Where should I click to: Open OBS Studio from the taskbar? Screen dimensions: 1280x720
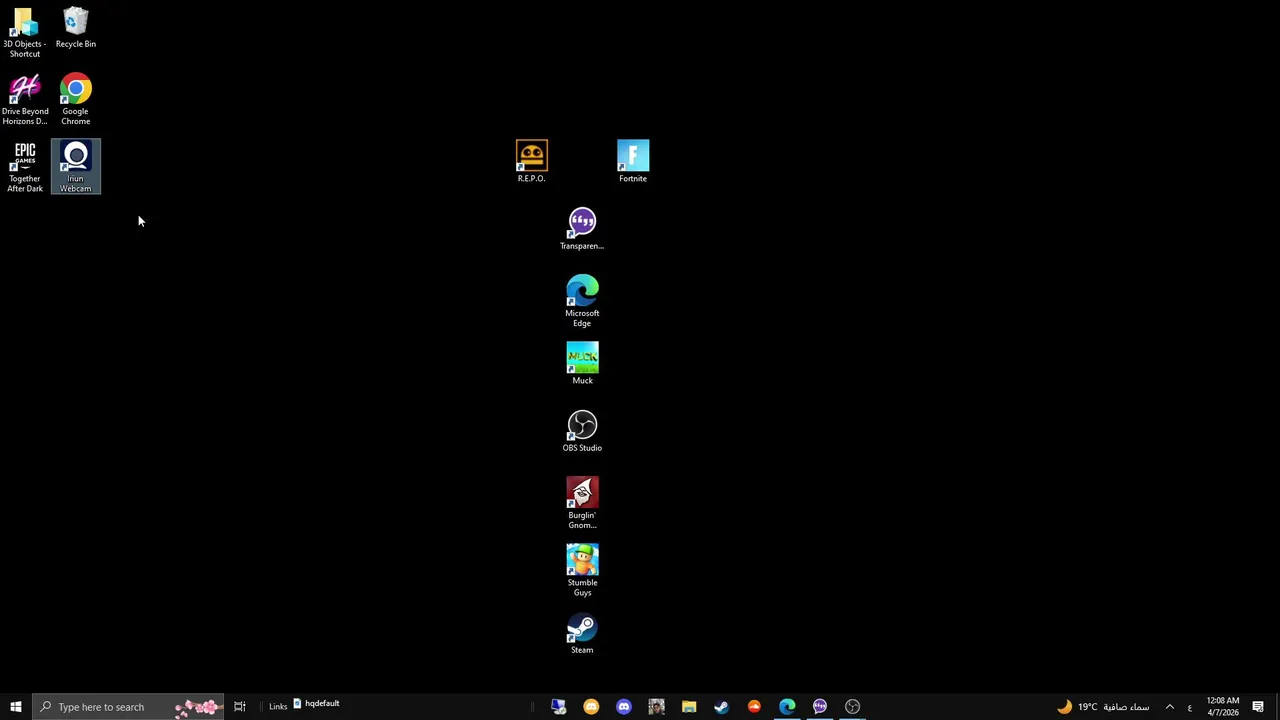(852, 707)
